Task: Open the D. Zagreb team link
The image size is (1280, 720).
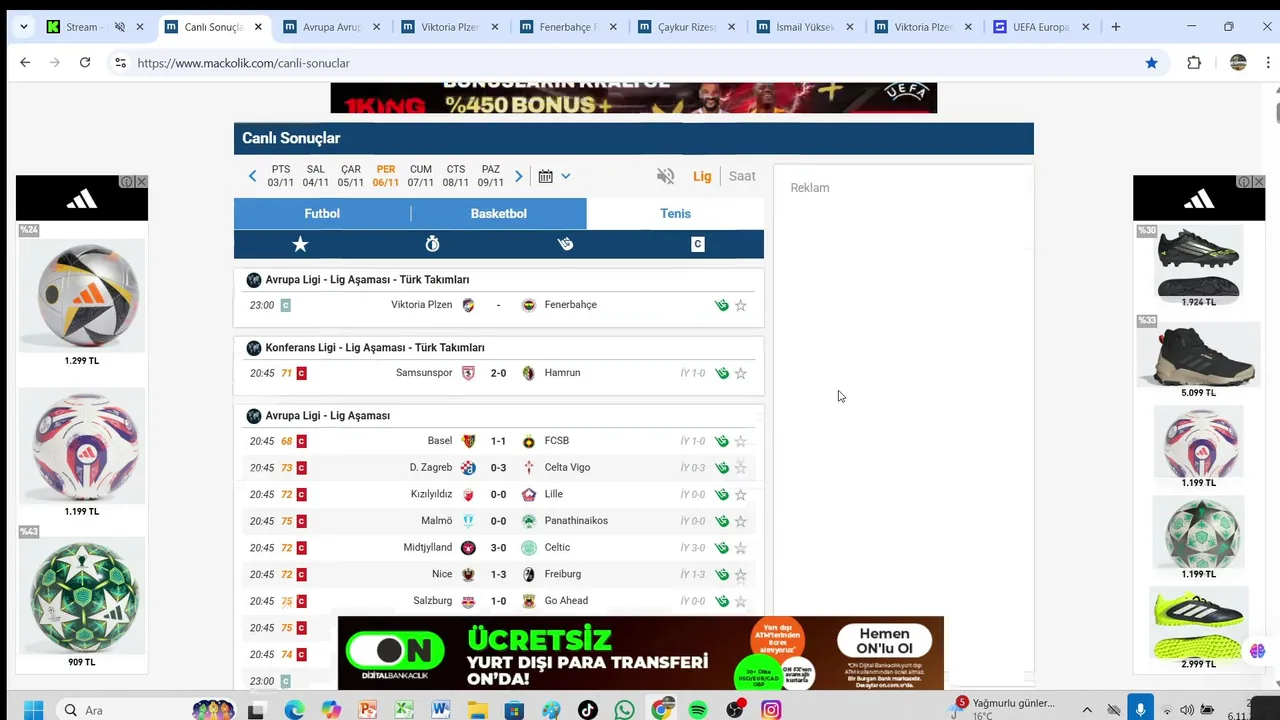Action: (431, 468)
